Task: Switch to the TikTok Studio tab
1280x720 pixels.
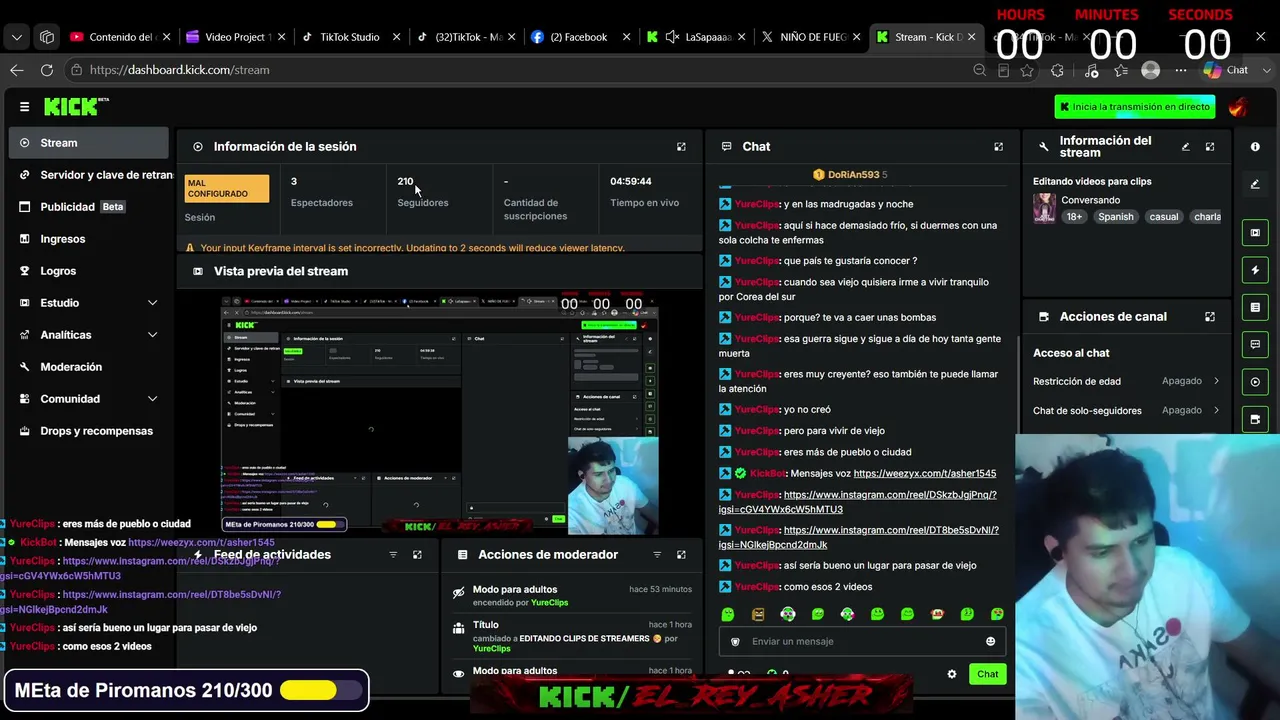Action: [x=349, y=37]
